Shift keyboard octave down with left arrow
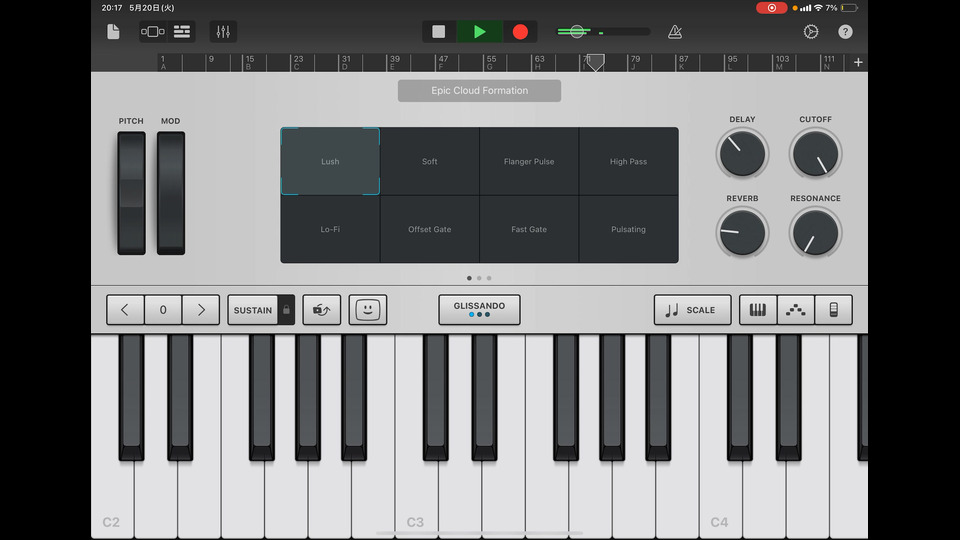 click(125, 310)
